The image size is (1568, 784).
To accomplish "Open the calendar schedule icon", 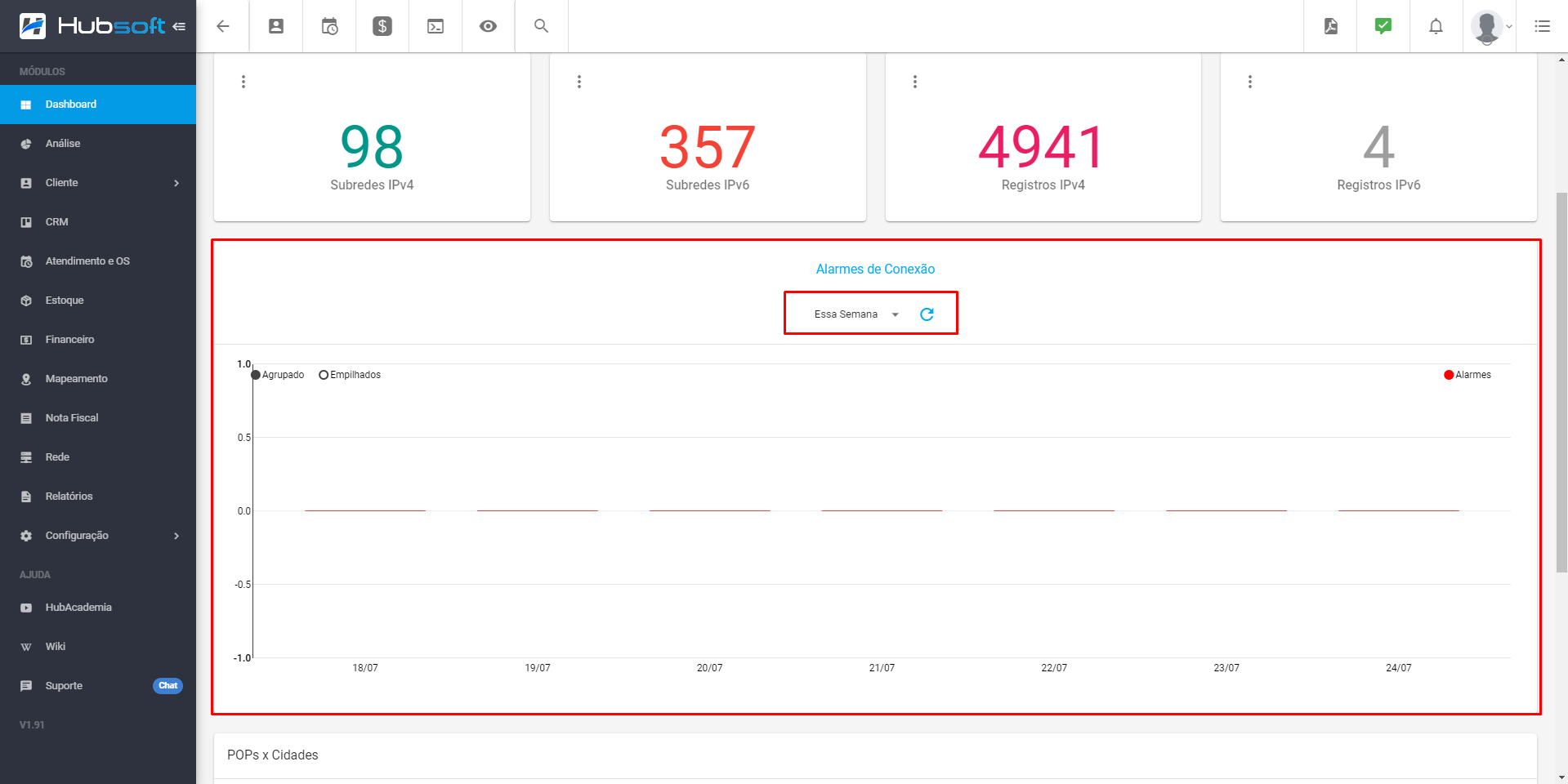I will pos(328,26).
